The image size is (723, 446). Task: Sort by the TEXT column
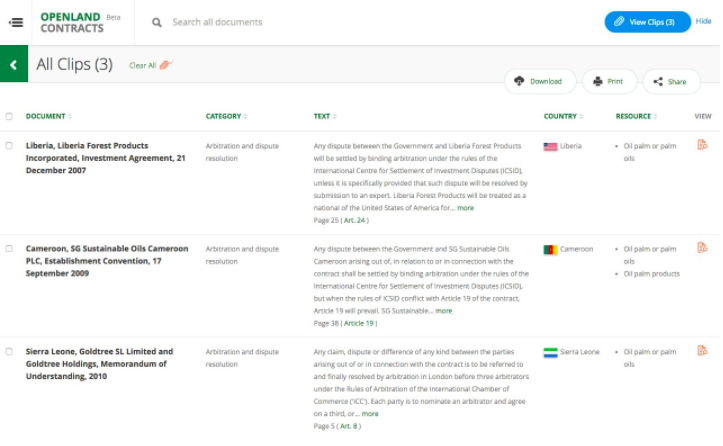[x=325, y=116]
